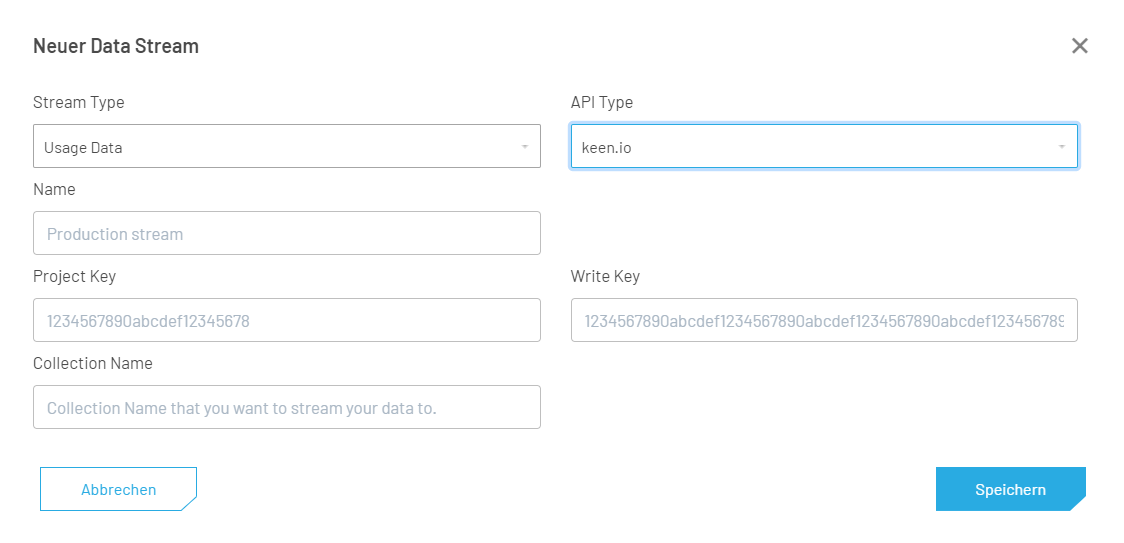Focus the Collection Name input field
The height and width of the screenshot is (543, 1124).
point(287,407)
